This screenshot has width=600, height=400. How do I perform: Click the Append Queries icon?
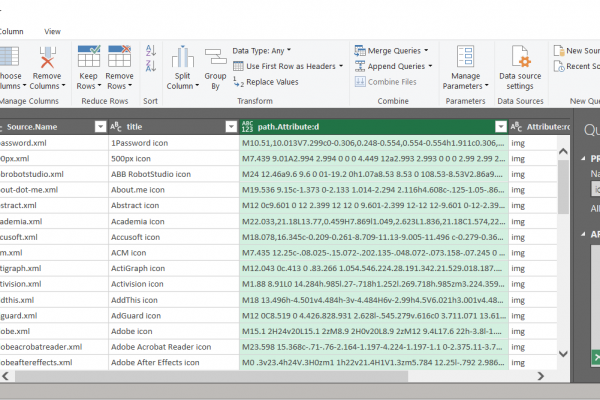(360, 66)
